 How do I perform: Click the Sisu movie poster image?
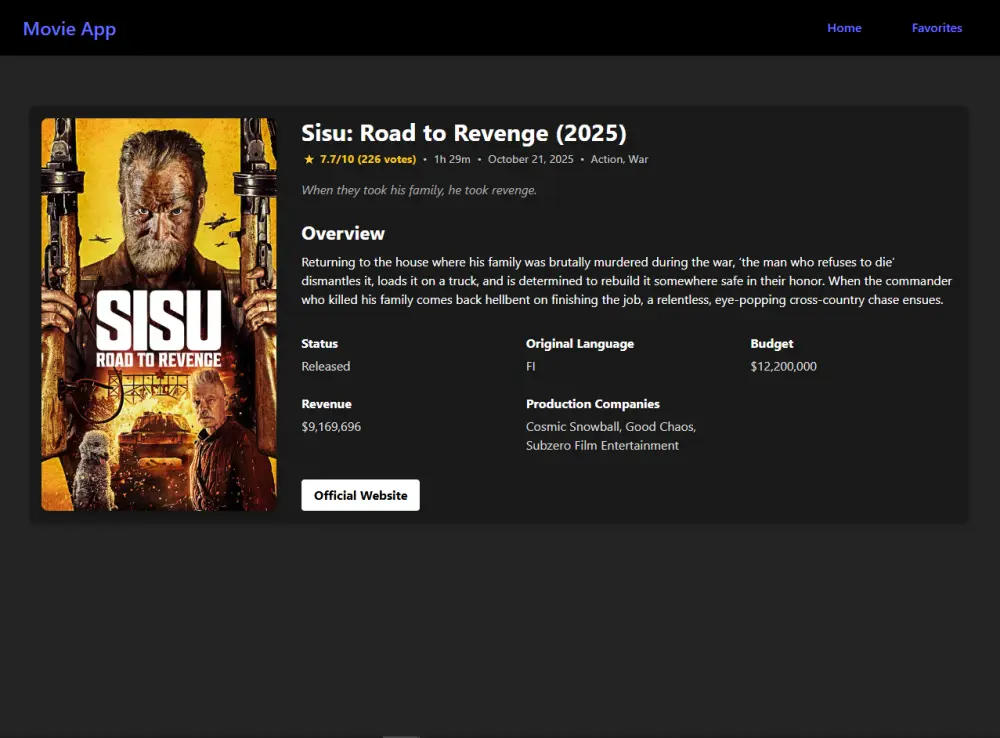159,314
